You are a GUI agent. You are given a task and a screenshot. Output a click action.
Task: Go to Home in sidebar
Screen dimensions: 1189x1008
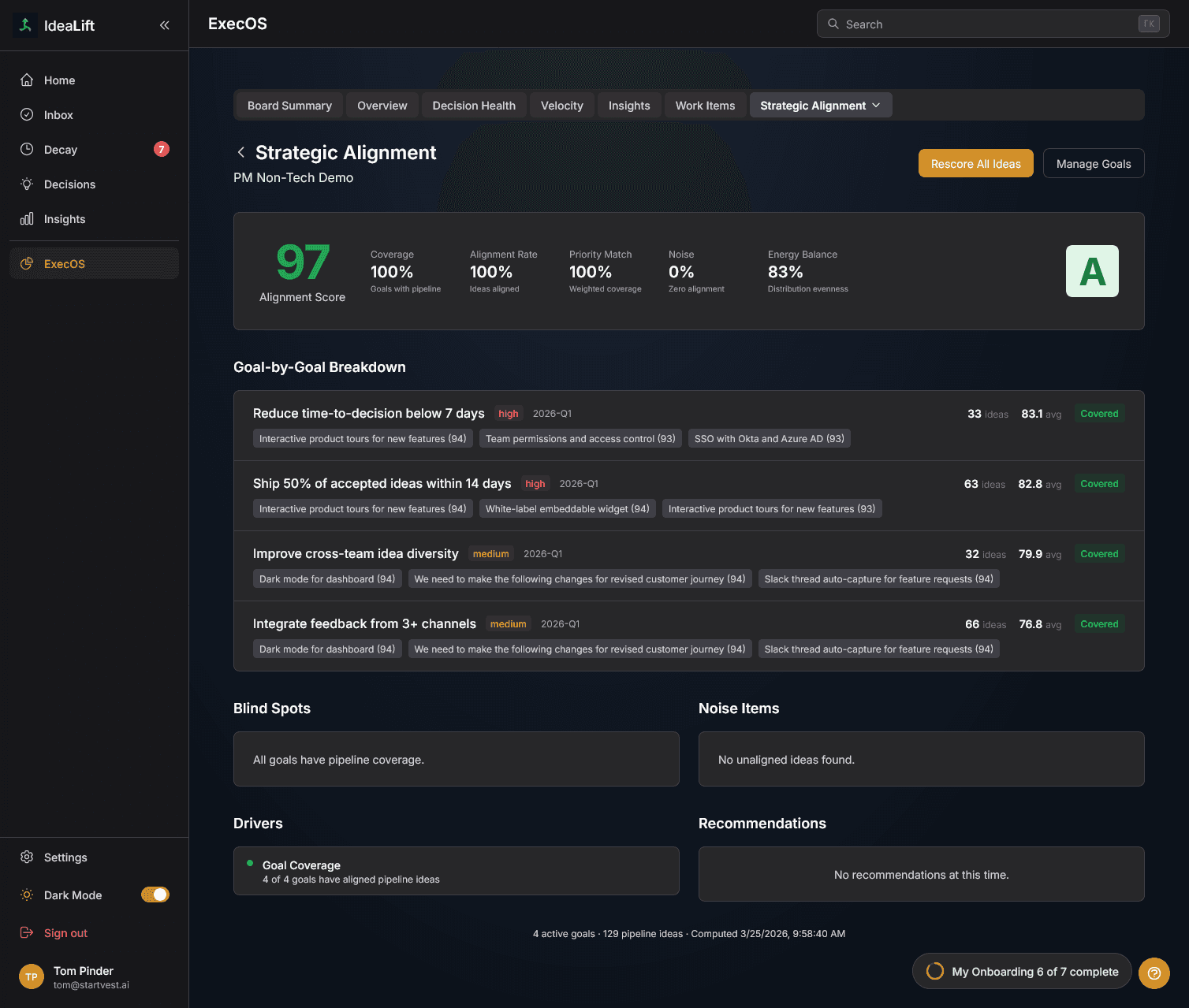[94, 80]
